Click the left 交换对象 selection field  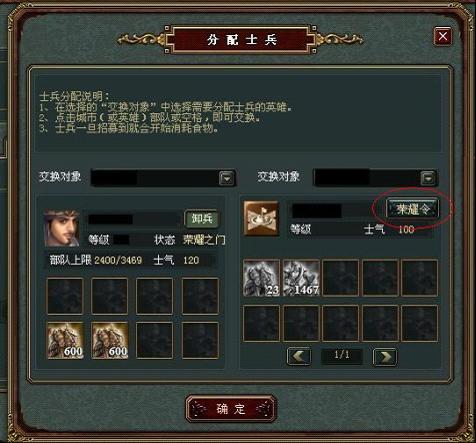pos(163,178)
